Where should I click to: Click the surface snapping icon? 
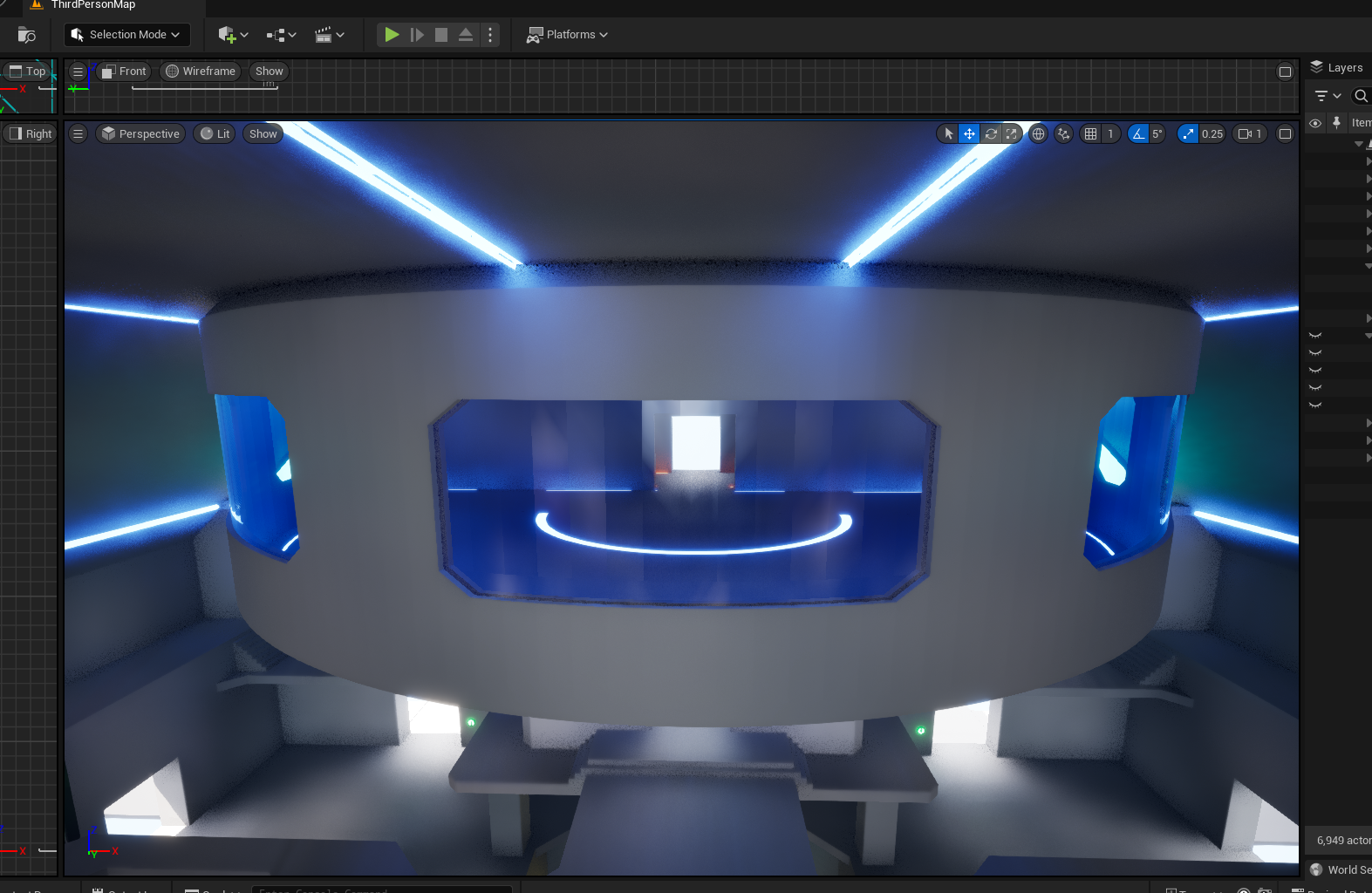pos(1063,133)
